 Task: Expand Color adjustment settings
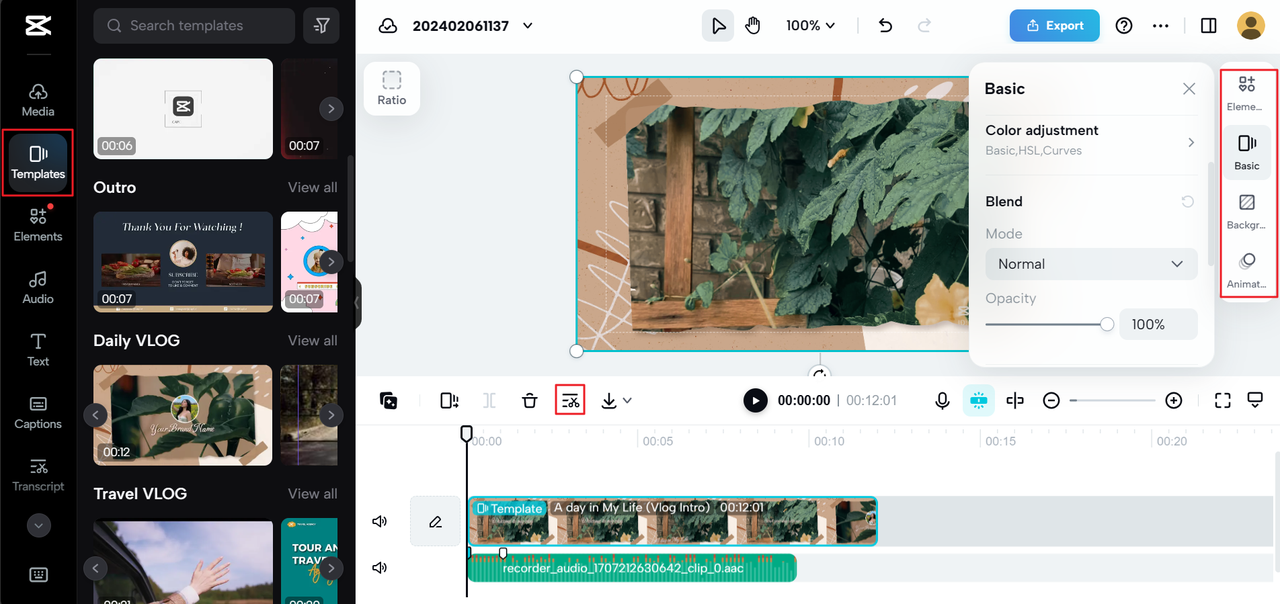point(1091,140)
